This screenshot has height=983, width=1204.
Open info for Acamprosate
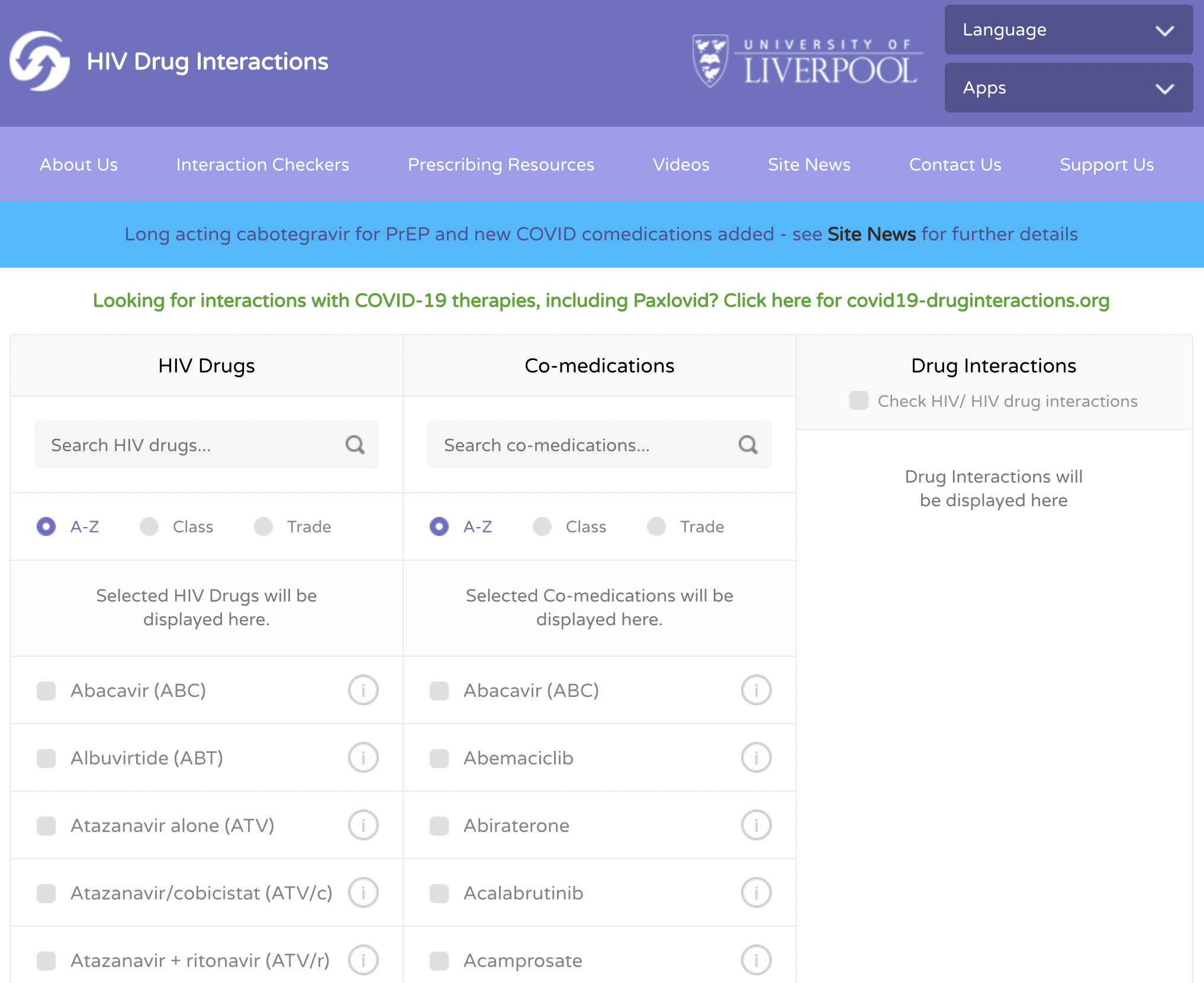(756, 960)
